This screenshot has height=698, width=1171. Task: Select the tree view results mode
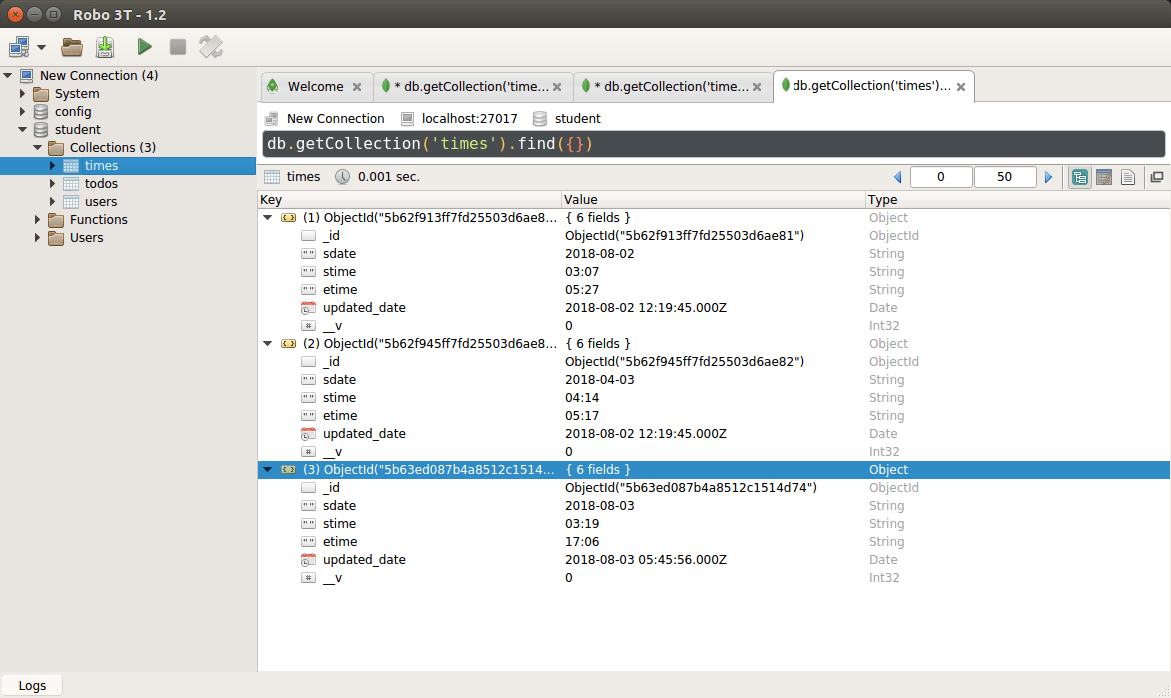tap(1079, 176)
